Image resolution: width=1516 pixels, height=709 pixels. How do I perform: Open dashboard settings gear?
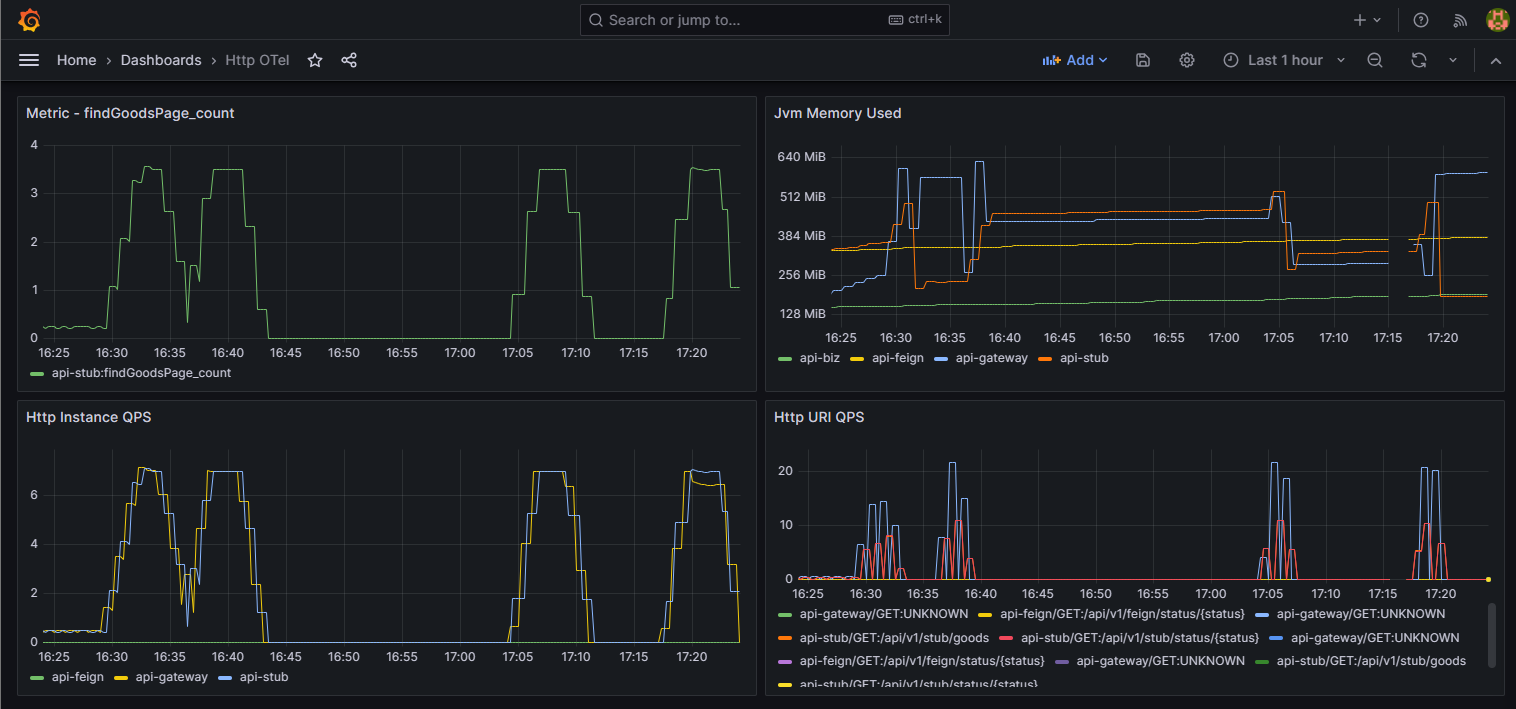pyautogui.click(x=1186, y=60)
